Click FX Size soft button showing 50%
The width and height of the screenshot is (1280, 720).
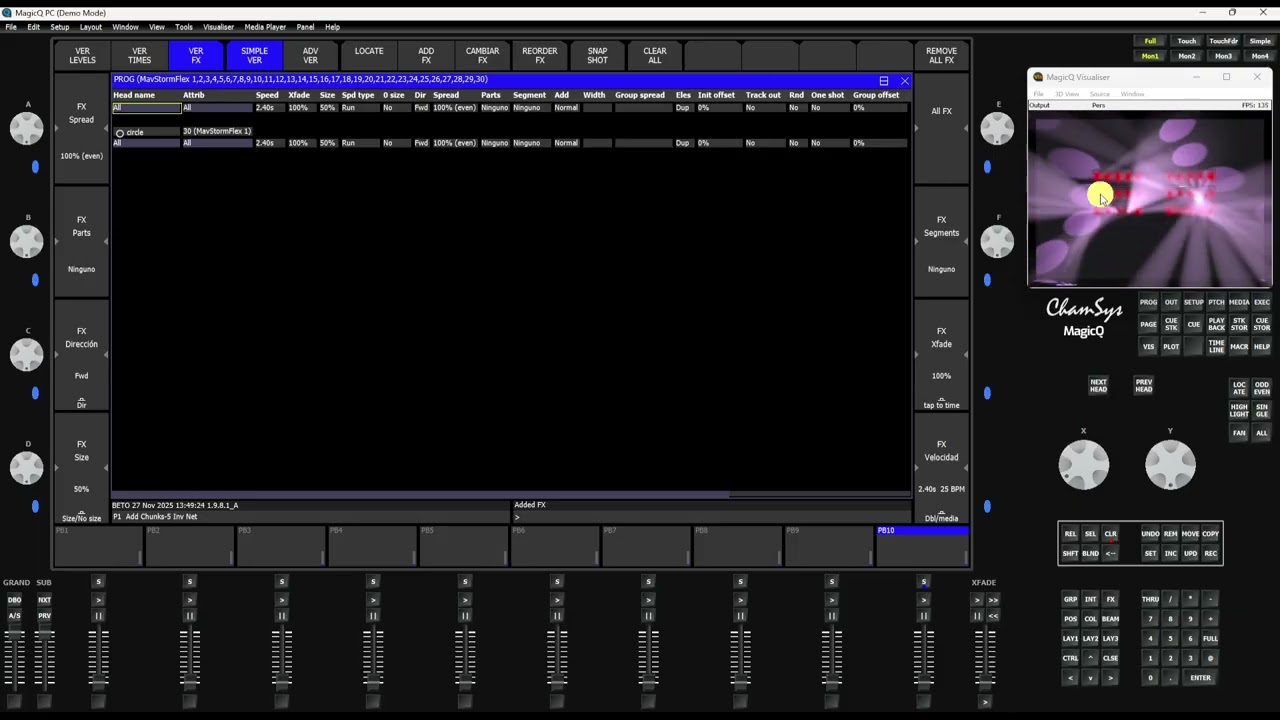coord(82,468)
